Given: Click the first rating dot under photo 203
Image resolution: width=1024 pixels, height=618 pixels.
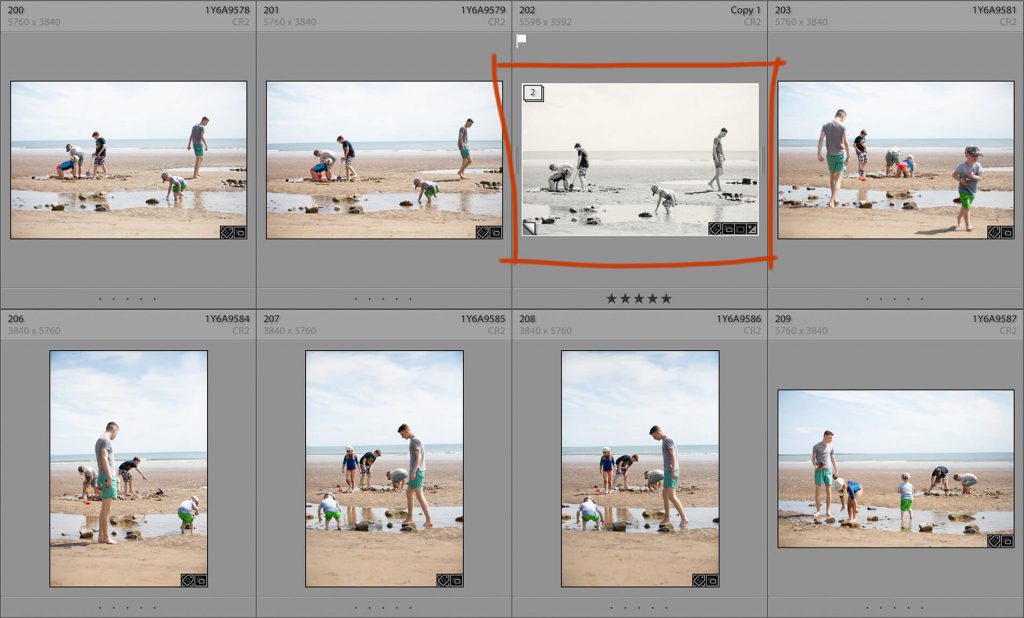Looking at the screenshot, I should pyautogui.click(x=867, y=299).
